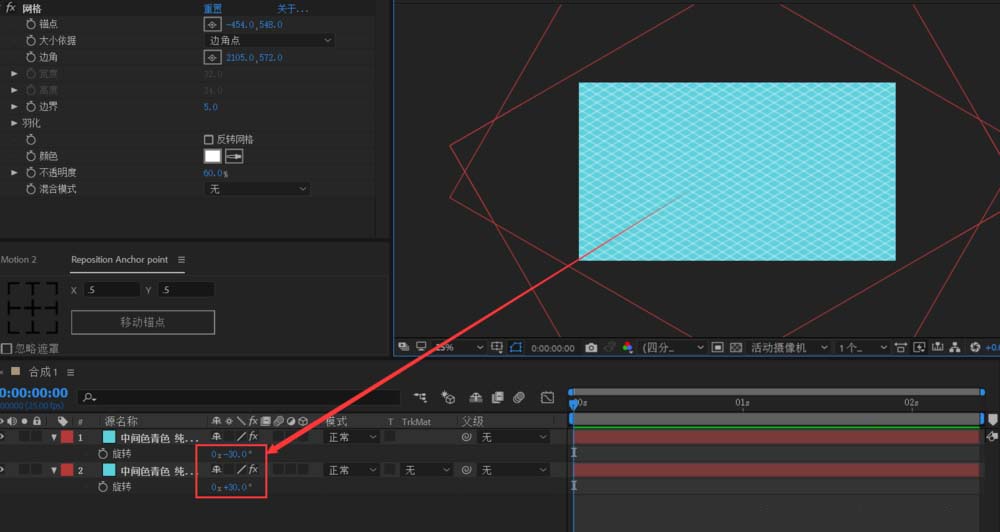Switch to the Motion 2 panel tab
The height and width of the screenshot is (532, 1000).
[x=18, y=260]
